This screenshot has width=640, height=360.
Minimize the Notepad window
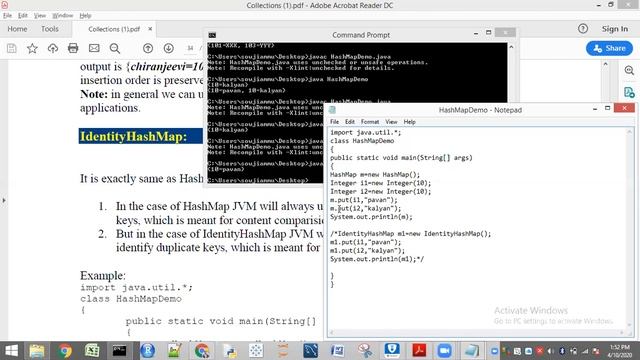(x=595, y=109)
